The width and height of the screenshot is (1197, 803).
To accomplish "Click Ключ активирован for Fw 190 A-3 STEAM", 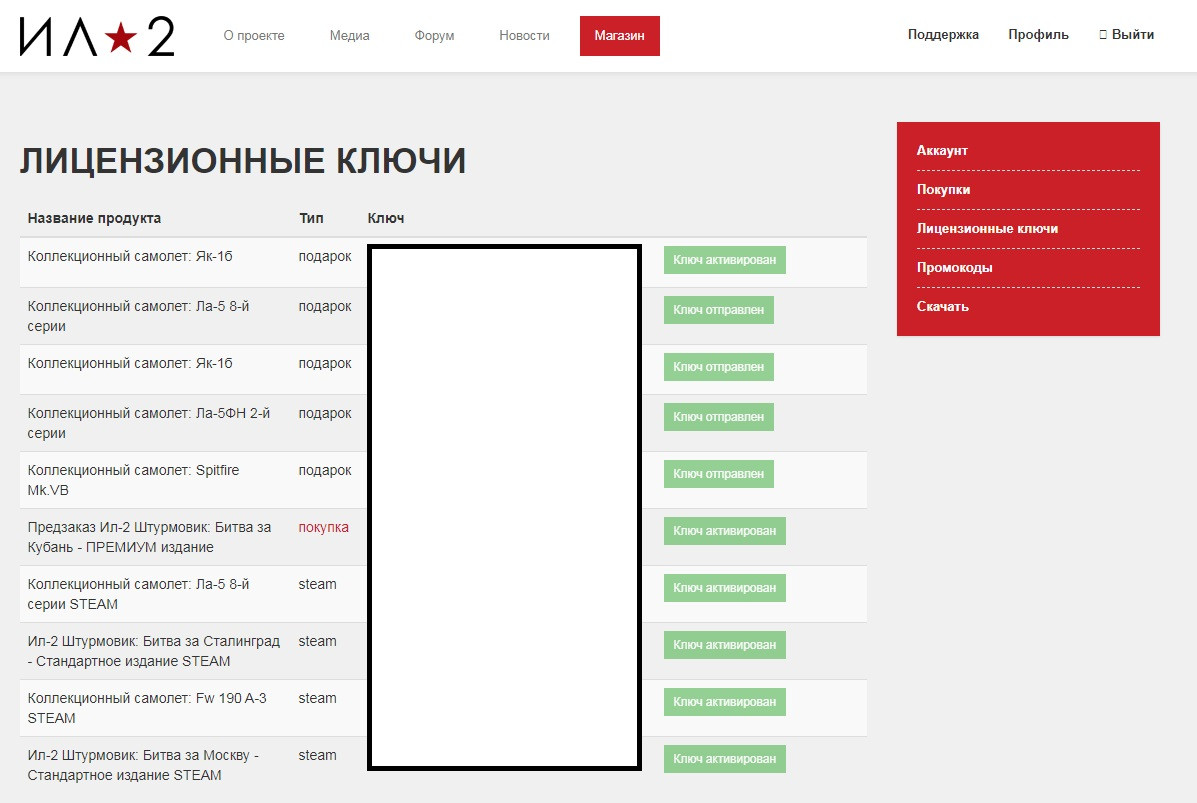I will [724, 701].
